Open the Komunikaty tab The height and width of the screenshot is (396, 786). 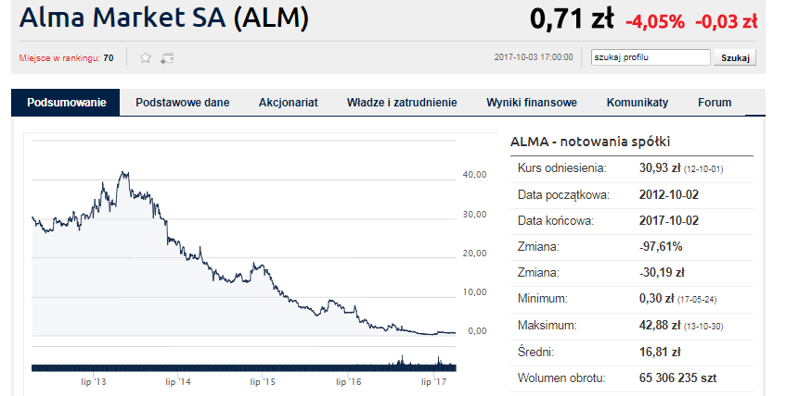pyautogui.click(x=637, y=103)
